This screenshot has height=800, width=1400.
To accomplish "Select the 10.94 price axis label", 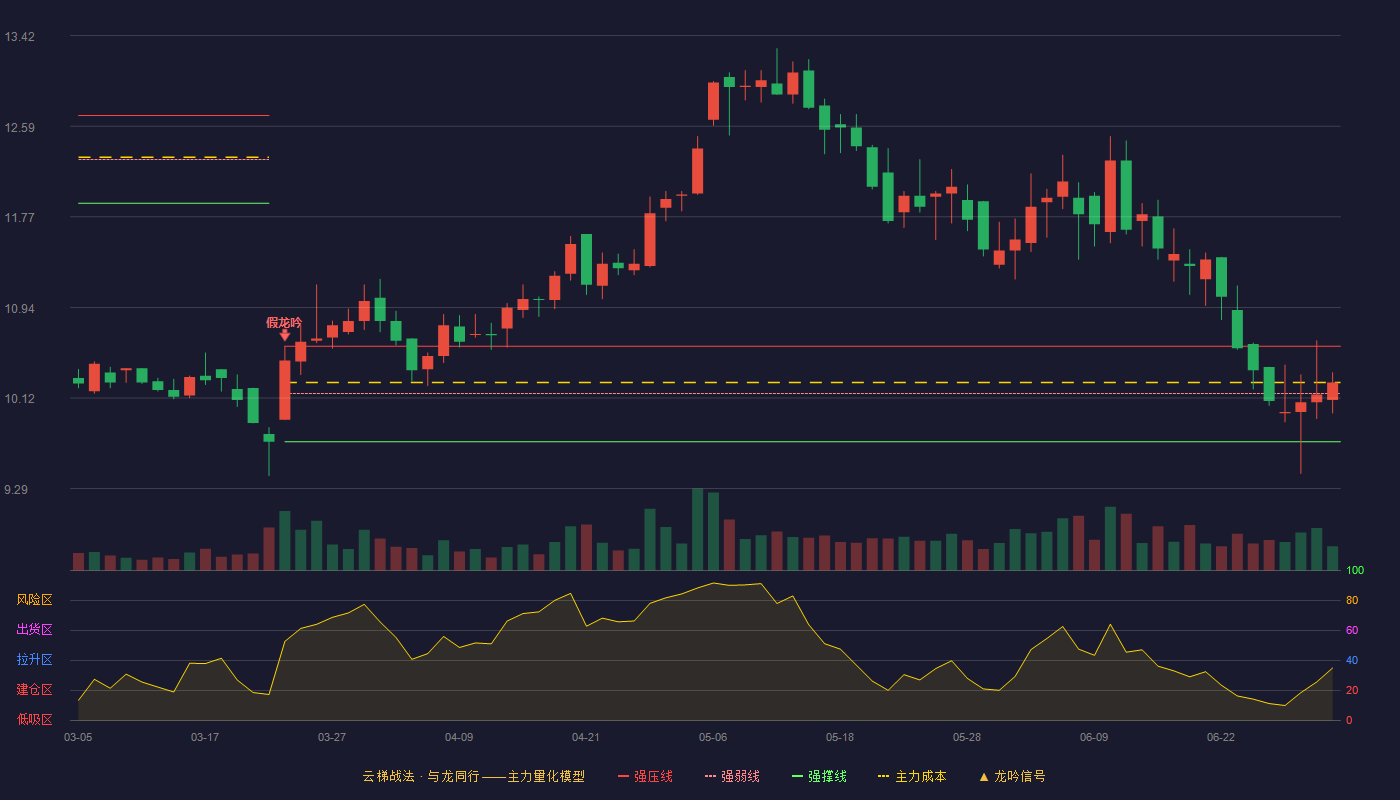I will click(x=19, y=308).
